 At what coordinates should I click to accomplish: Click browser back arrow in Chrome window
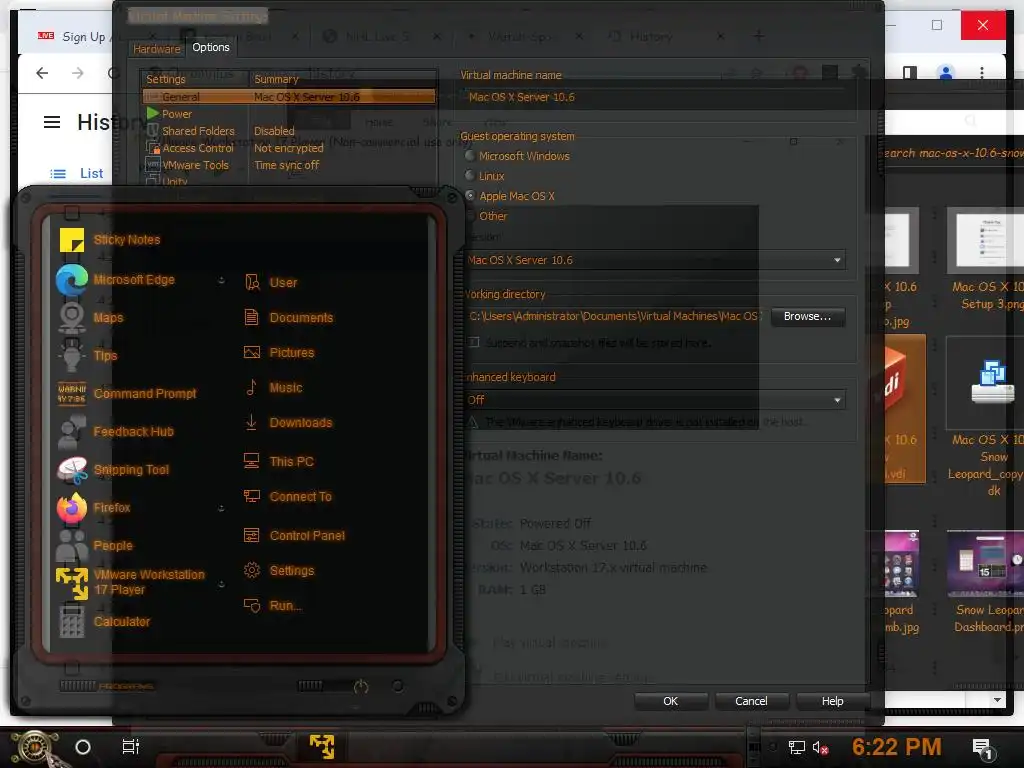[42, 72]
